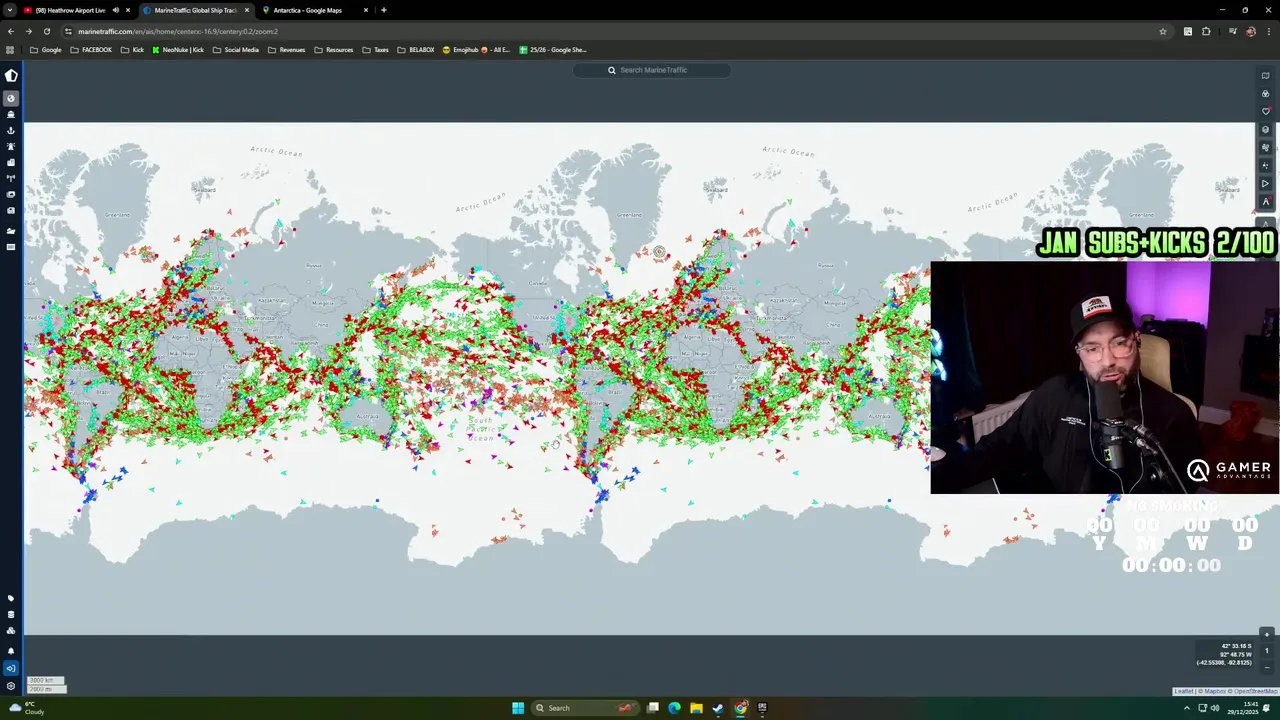This screenshot has height=720, width=1280.
Task: Open the Revenues bookmarks folder
Action: [287, 50]
